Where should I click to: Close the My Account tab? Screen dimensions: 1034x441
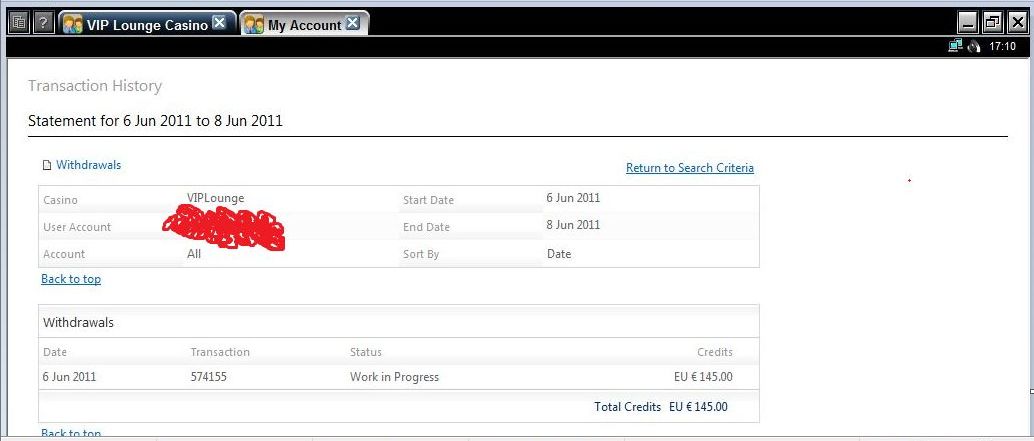tap(352, 24)
